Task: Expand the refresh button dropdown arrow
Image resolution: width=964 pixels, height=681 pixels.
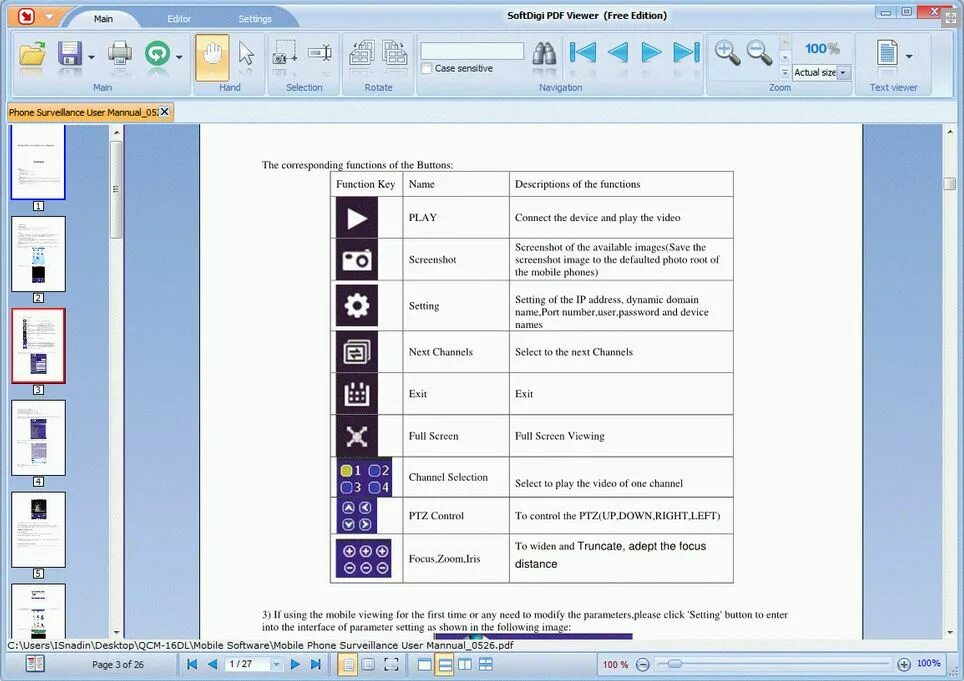Action: click(179, 57)
